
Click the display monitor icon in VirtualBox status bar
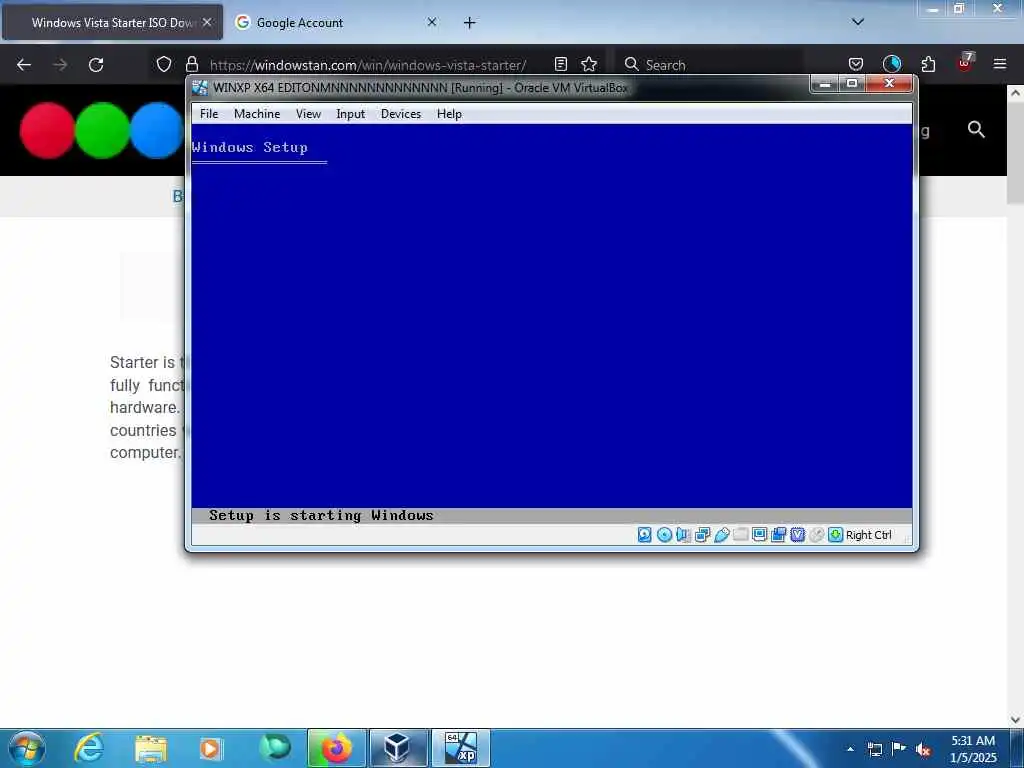point(759,535)
